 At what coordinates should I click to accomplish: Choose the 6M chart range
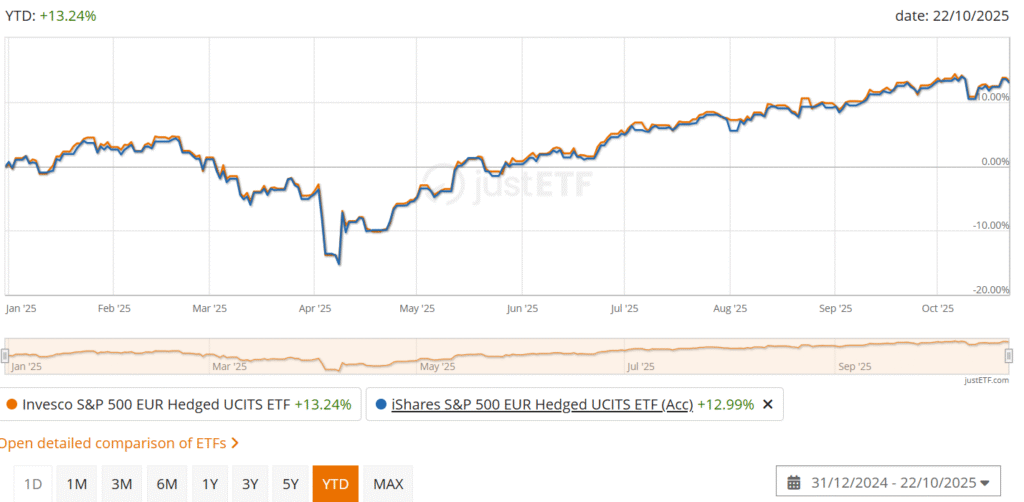[166, 484]
